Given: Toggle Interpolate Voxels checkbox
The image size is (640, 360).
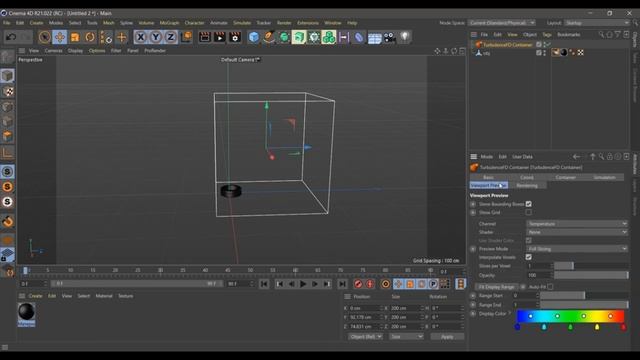Looking at the screenshot, I should (x=529, y=257).
